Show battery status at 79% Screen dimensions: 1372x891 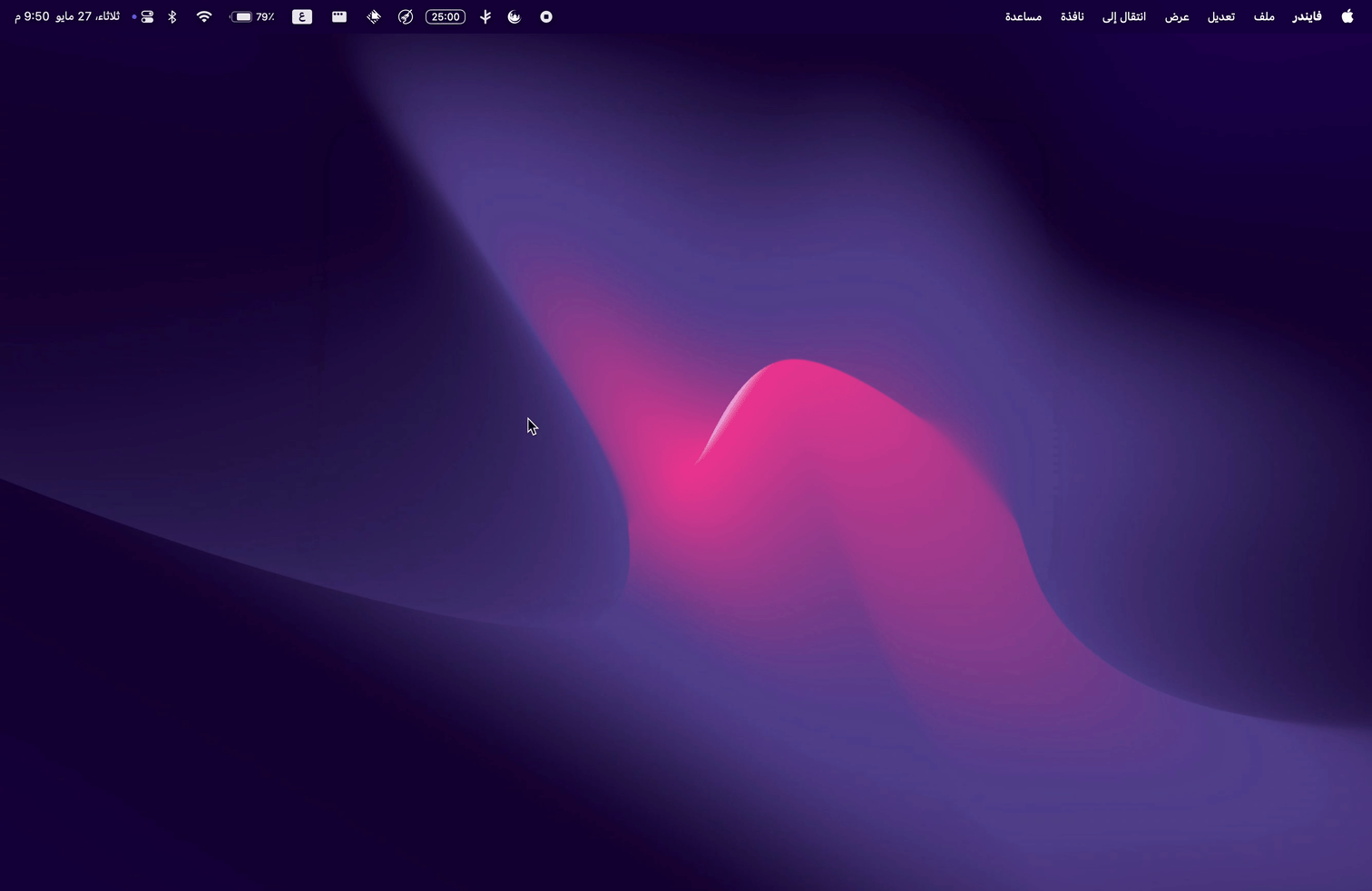(252, 16)
